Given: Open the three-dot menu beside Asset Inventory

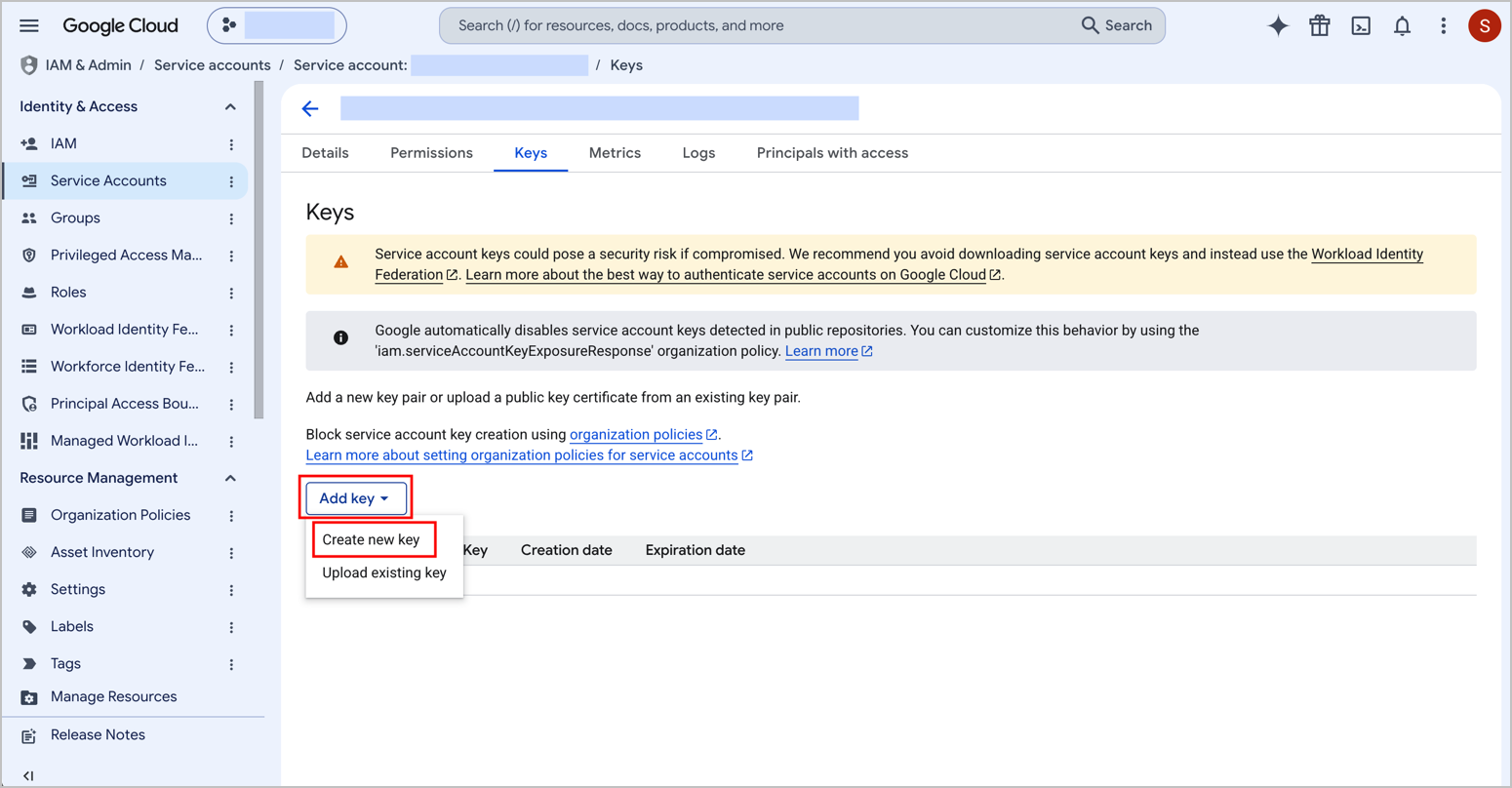Looking at the screenshot, I should 231,553.
